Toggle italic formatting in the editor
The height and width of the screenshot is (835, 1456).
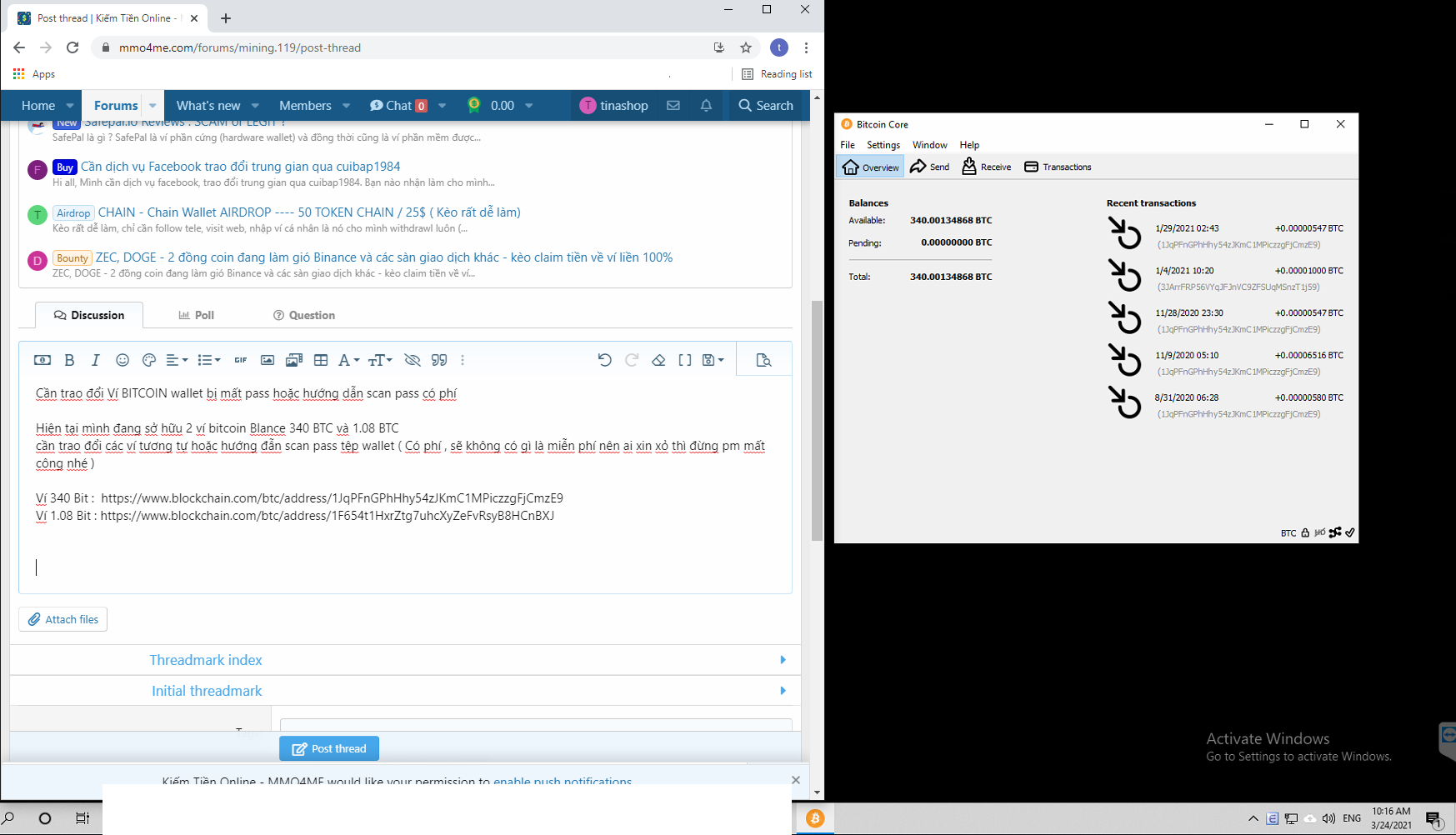point(96,360)
